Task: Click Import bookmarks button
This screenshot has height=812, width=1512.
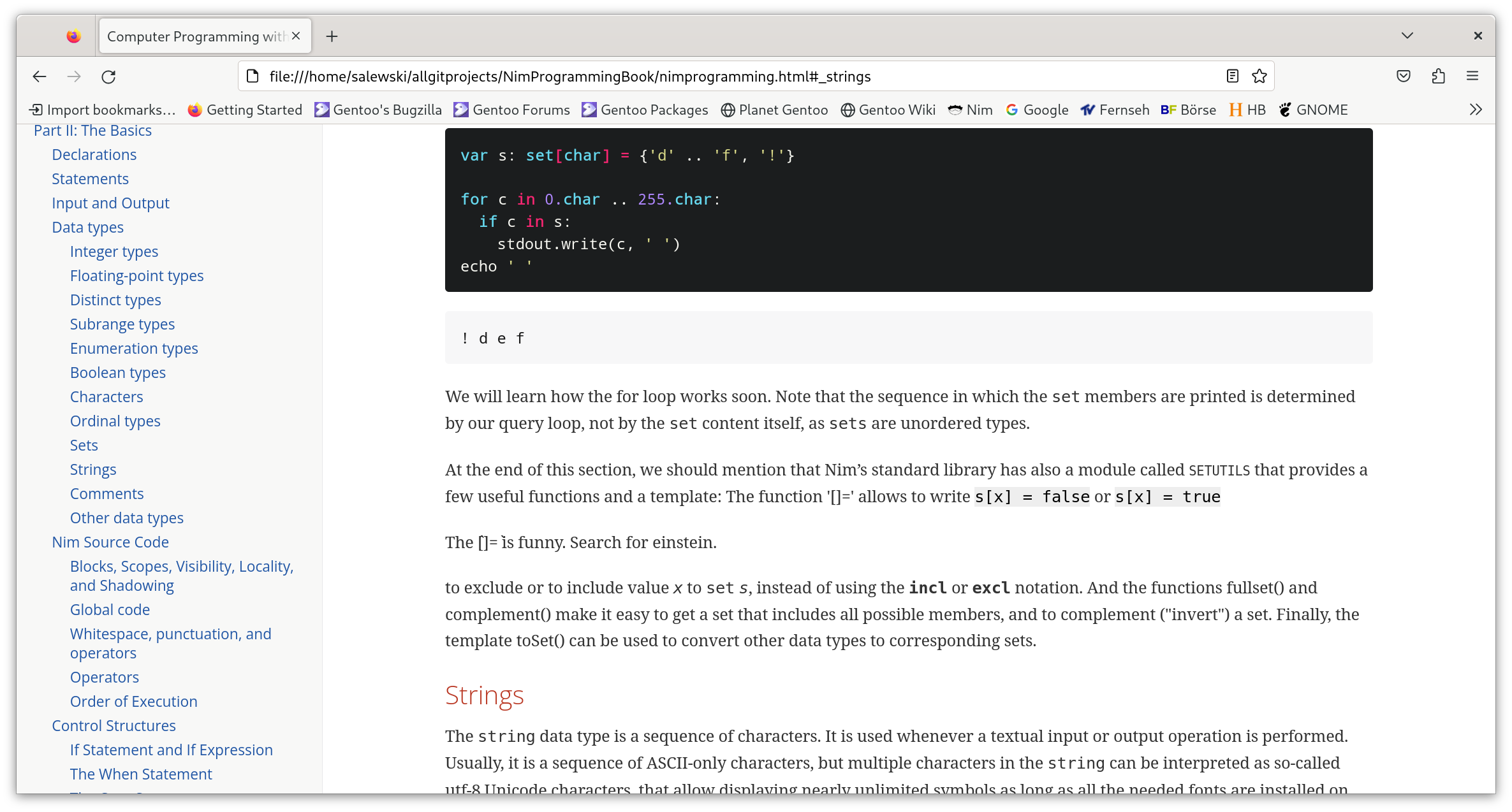Action: [103, 110]
